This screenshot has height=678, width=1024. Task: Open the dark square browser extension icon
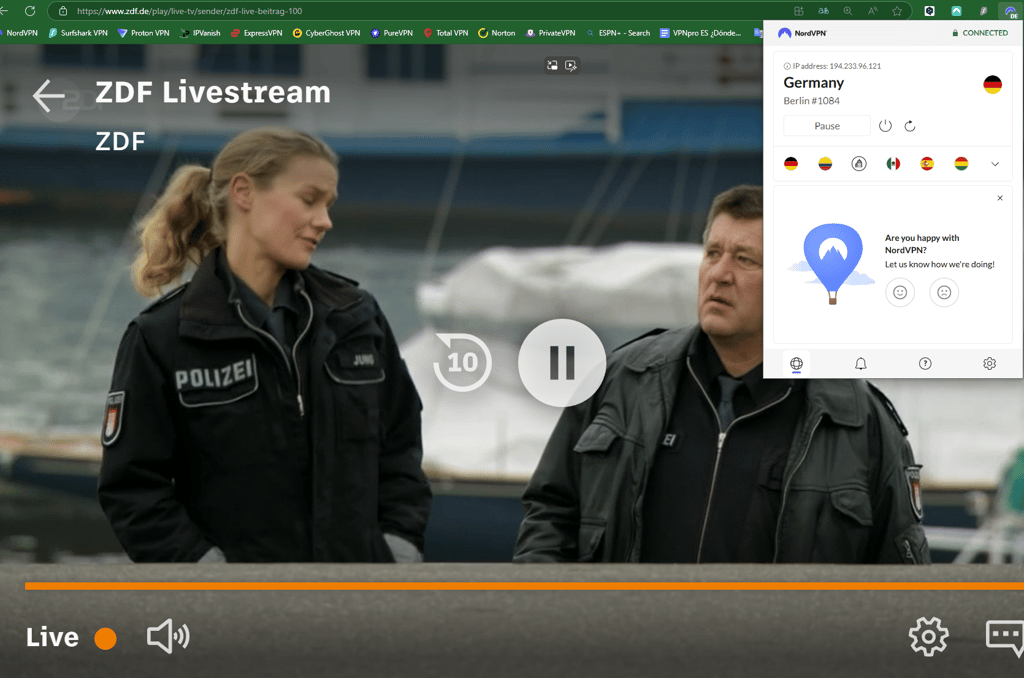(x=929, y=11)
